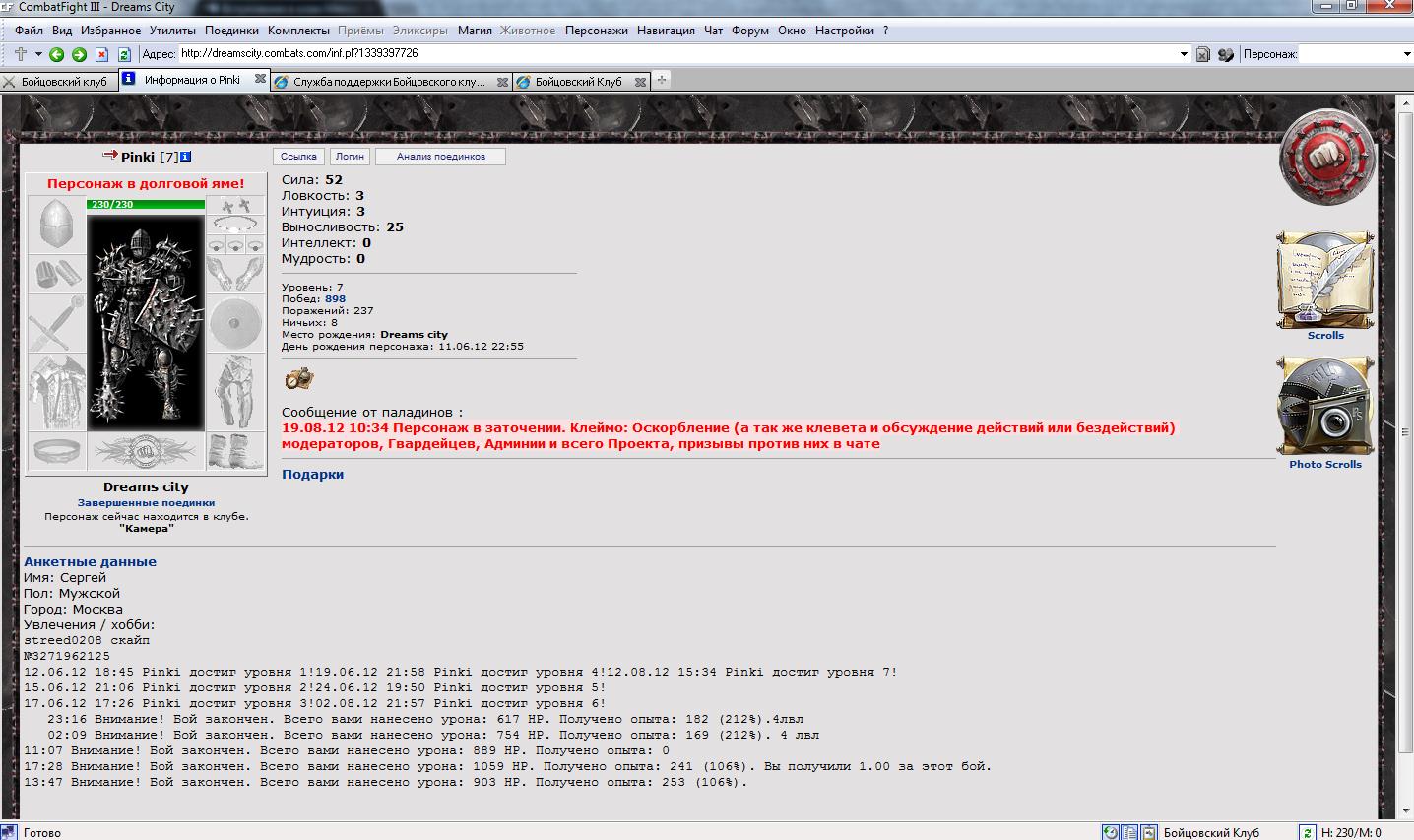This screenshot has height=840, width=1414.
Task: Click the third empty ring slot
Action: (255, 244)
